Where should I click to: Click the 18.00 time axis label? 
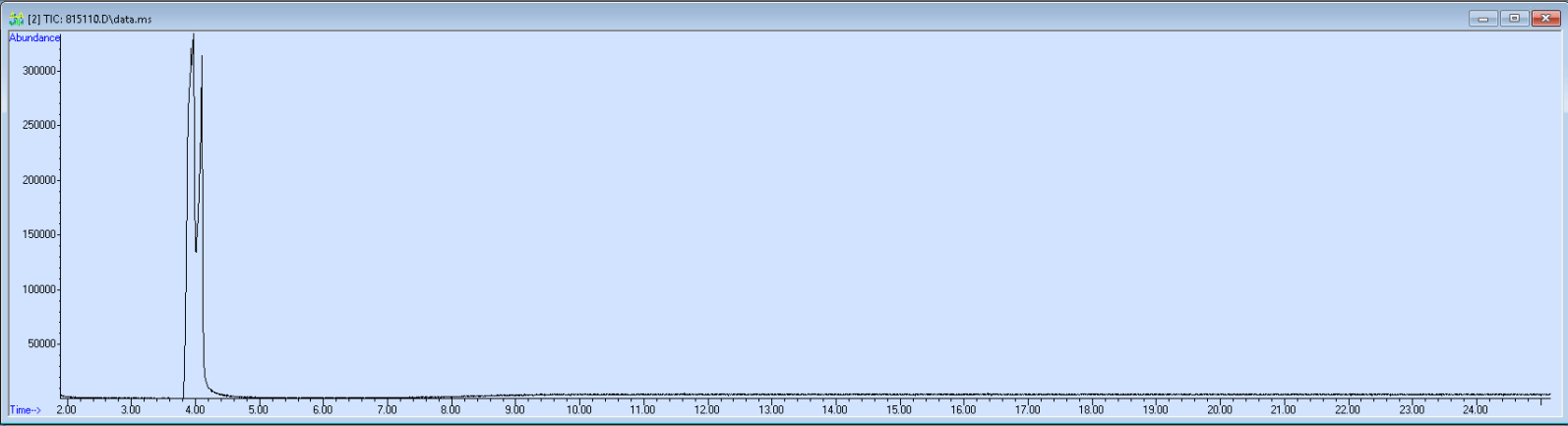click(x=1091, y=410)
